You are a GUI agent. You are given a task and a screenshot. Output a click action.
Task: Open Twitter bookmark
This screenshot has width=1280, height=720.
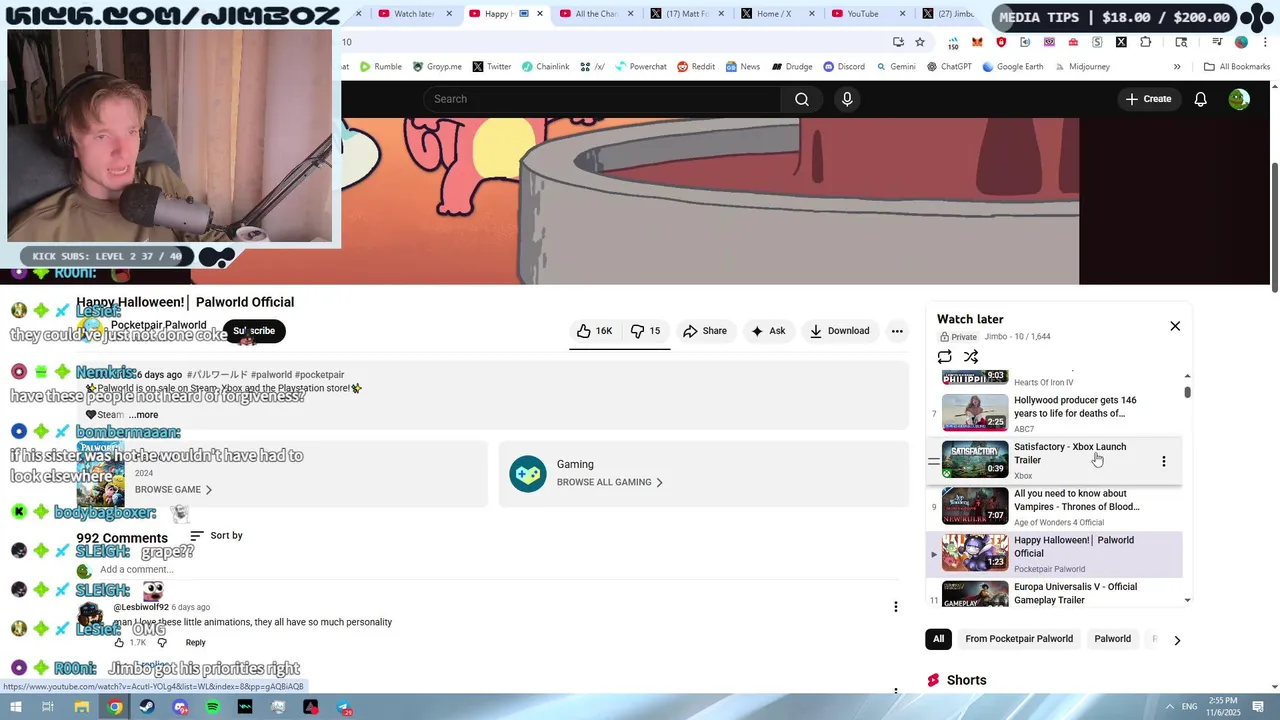click(491, 67)
